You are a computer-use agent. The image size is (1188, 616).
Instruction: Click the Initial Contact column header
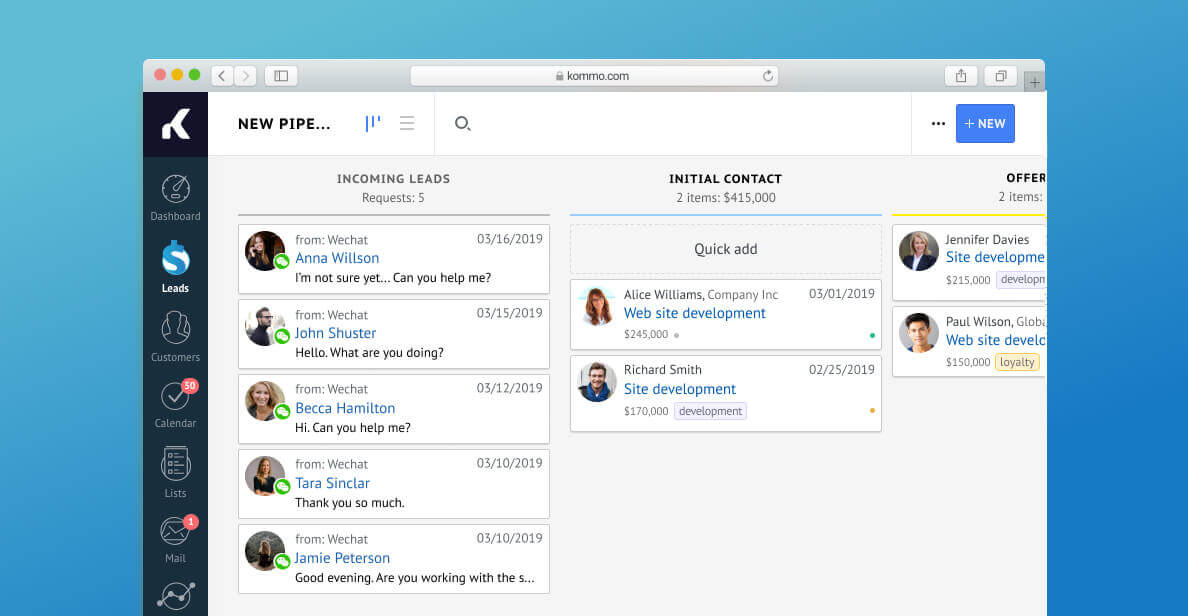tap(725, 179)
